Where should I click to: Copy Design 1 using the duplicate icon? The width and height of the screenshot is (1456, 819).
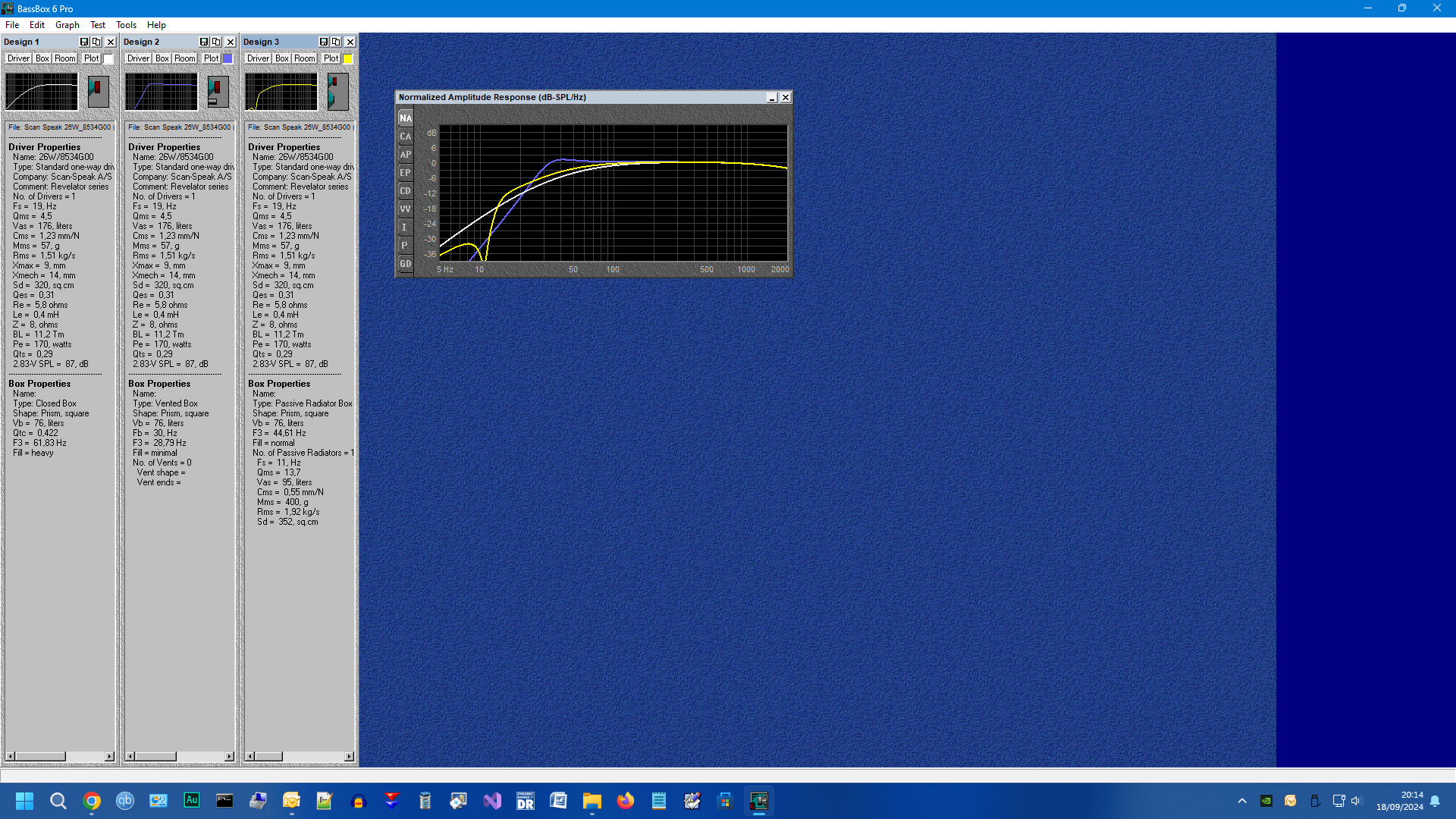(x=96, y=42)
